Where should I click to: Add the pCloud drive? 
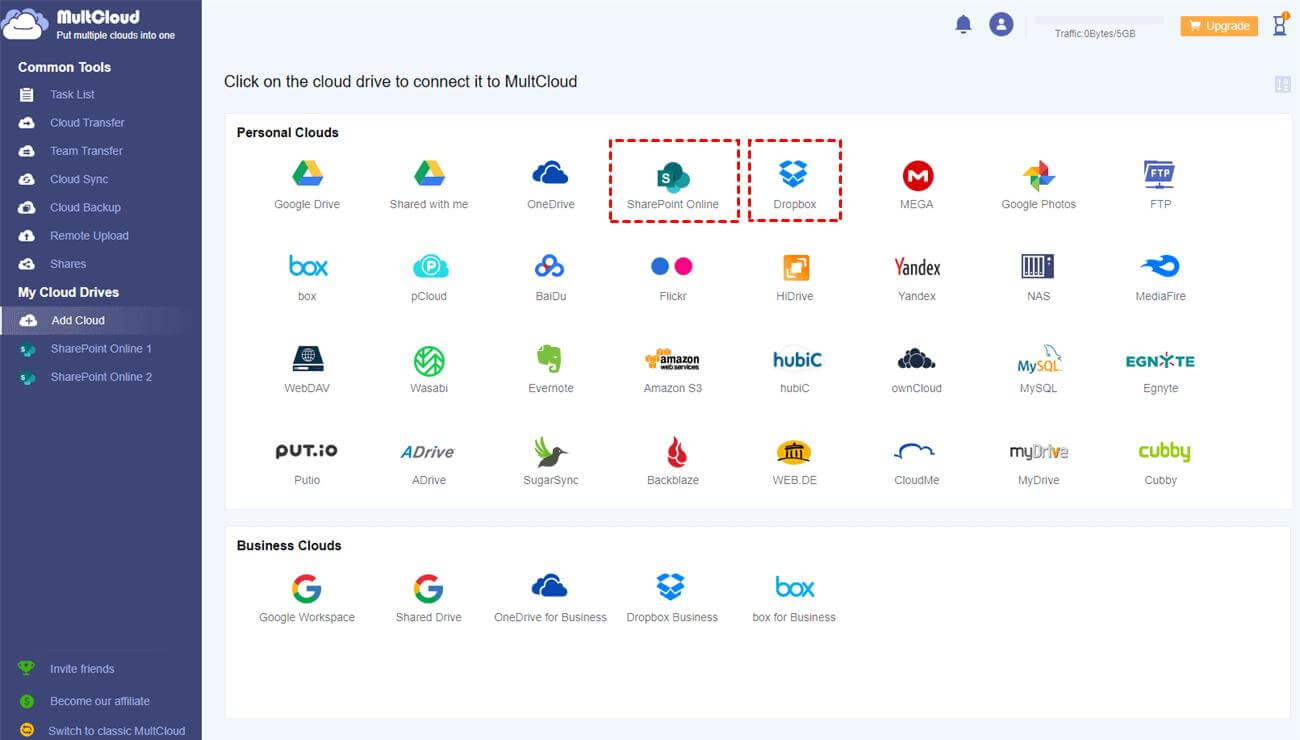pyautogui.click(x=429, y=276)
